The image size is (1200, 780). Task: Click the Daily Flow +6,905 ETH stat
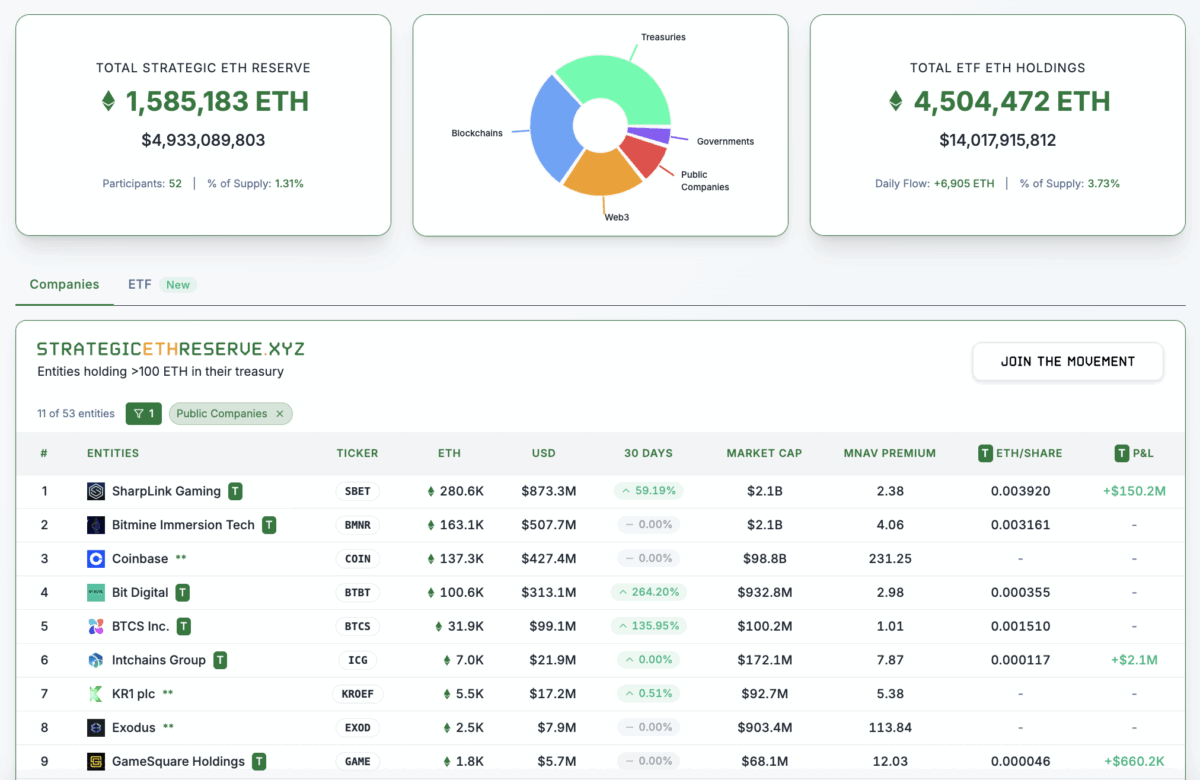[934, 184]
